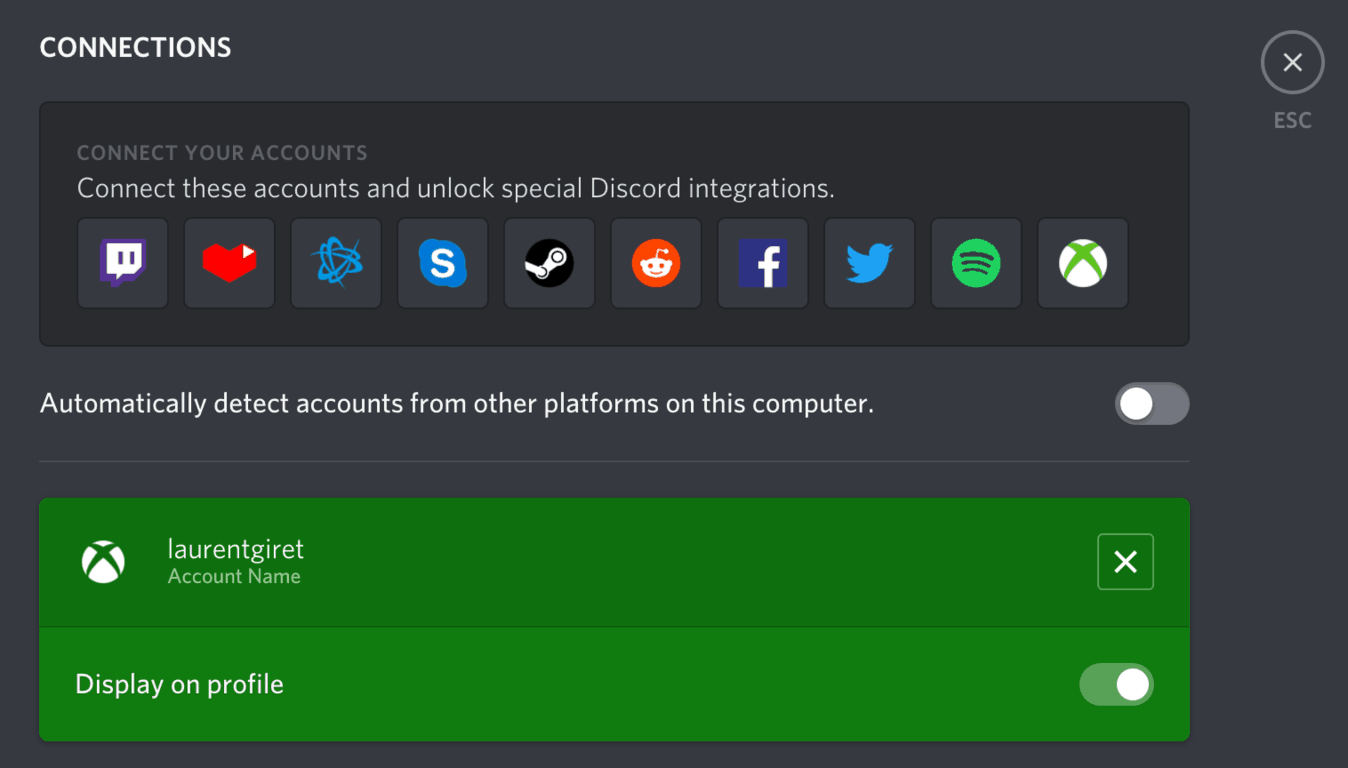This screenshot has width=1348, height=768.
Task: Click the 'Connect Your Accounts' label
Action: 222,153
